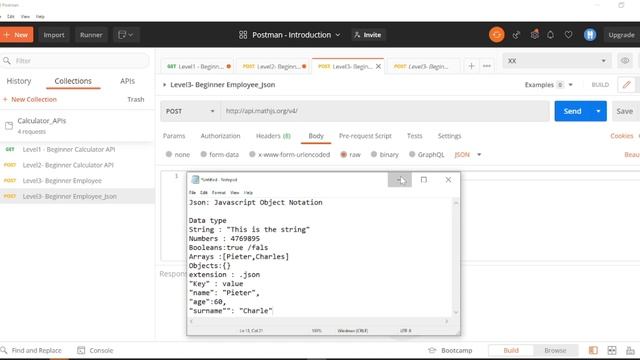The height and width of the screenshot is (360, 640).
Task: Click the sidebar Filter input field
Action: [76, 61]
